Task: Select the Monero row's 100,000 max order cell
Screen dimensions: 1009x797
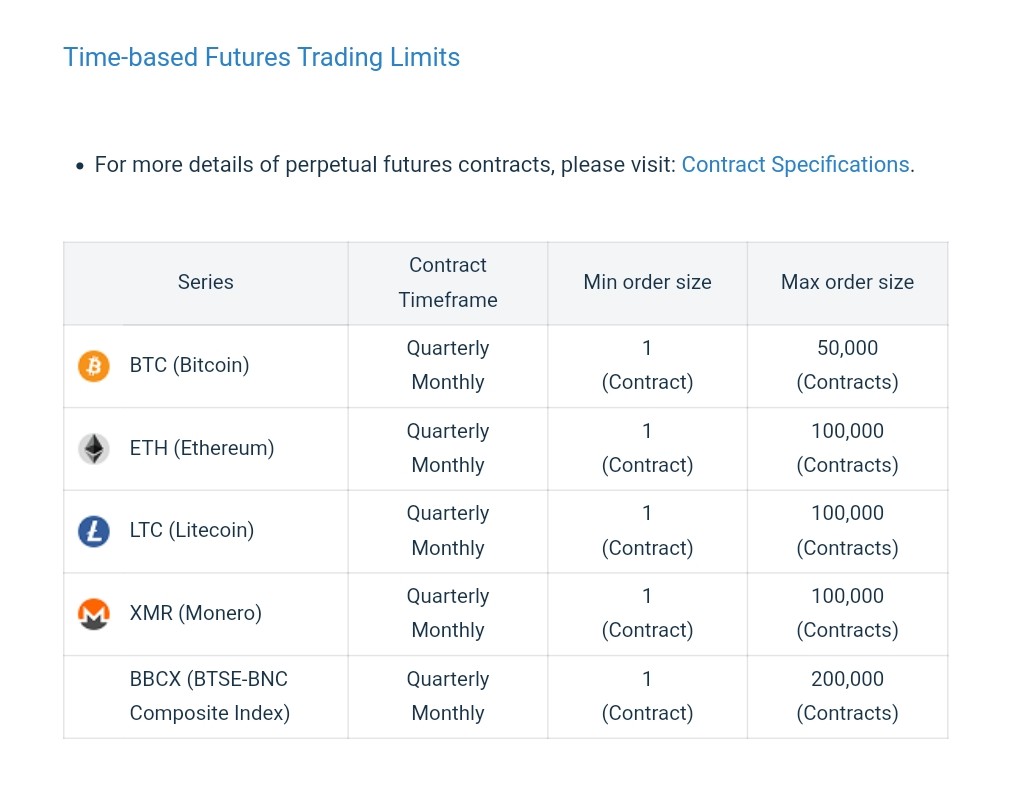Action: tap(847, 614)
